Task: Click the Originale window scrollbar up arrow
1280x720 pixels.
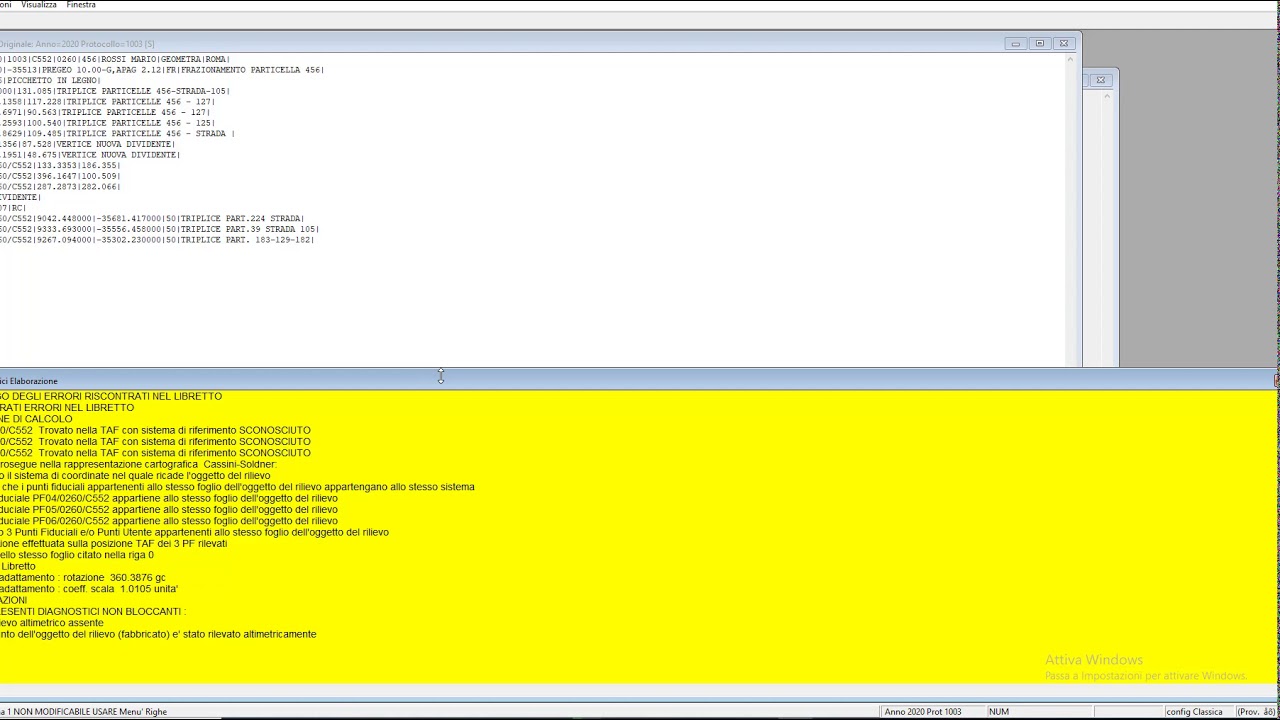Action: (1070, 59)
